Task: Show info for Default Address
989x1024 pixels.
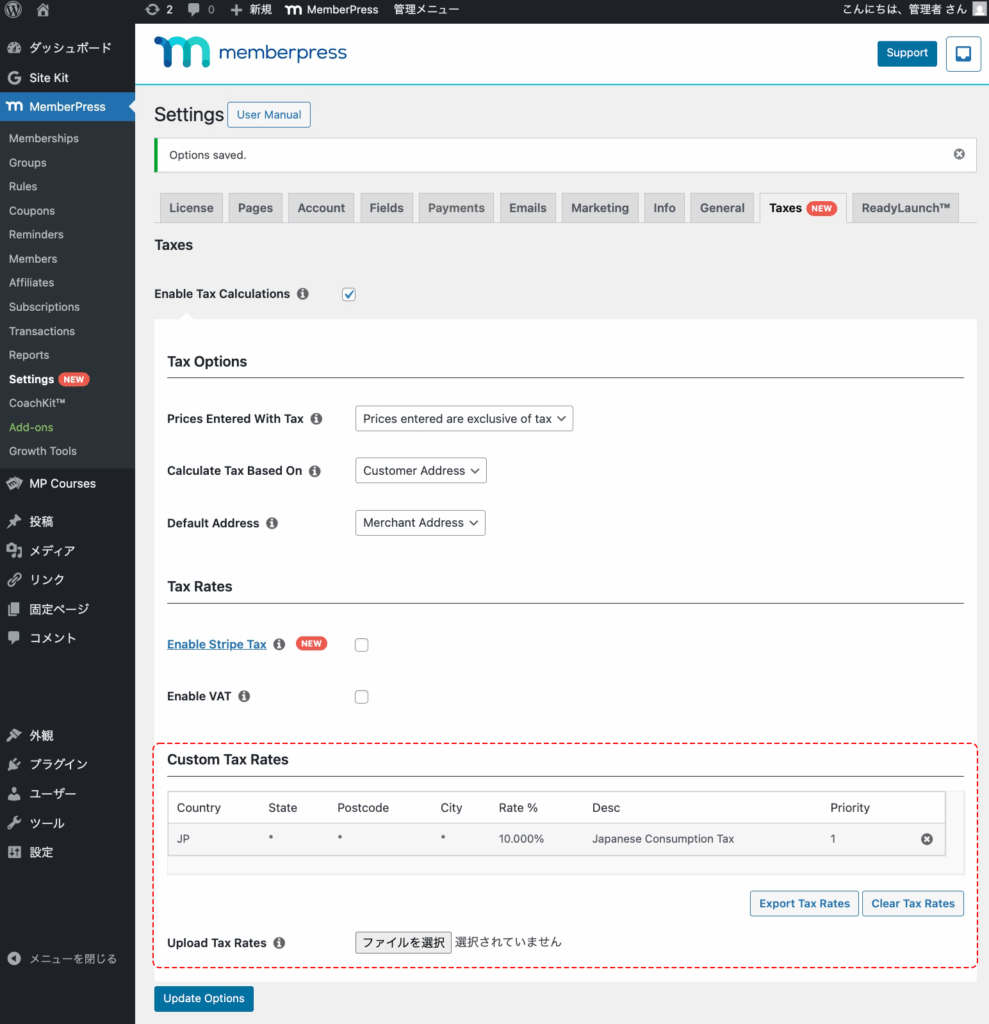Action: point(272,523)
